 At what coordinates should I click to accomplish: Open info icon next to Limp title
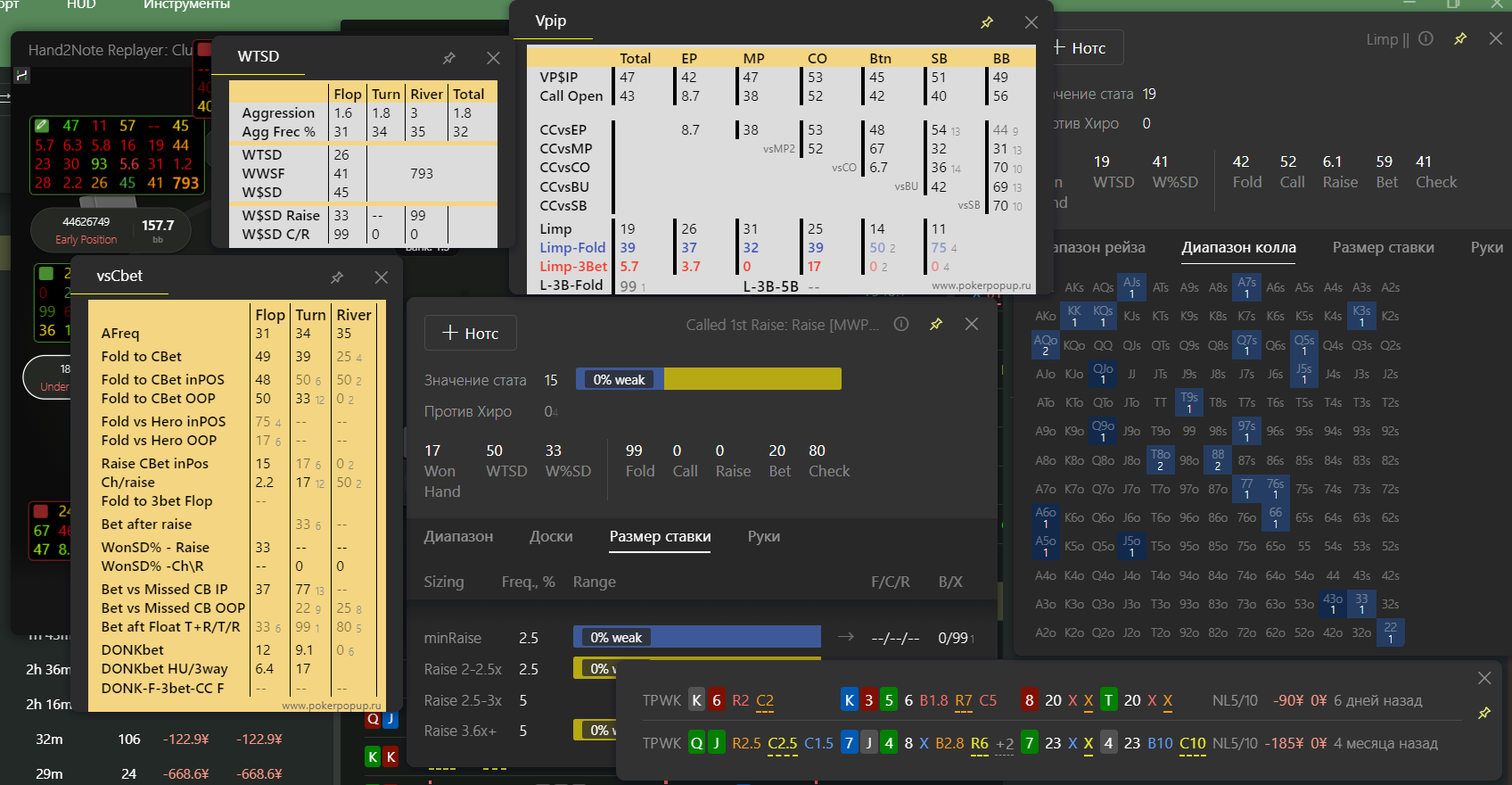point(1426,38)
